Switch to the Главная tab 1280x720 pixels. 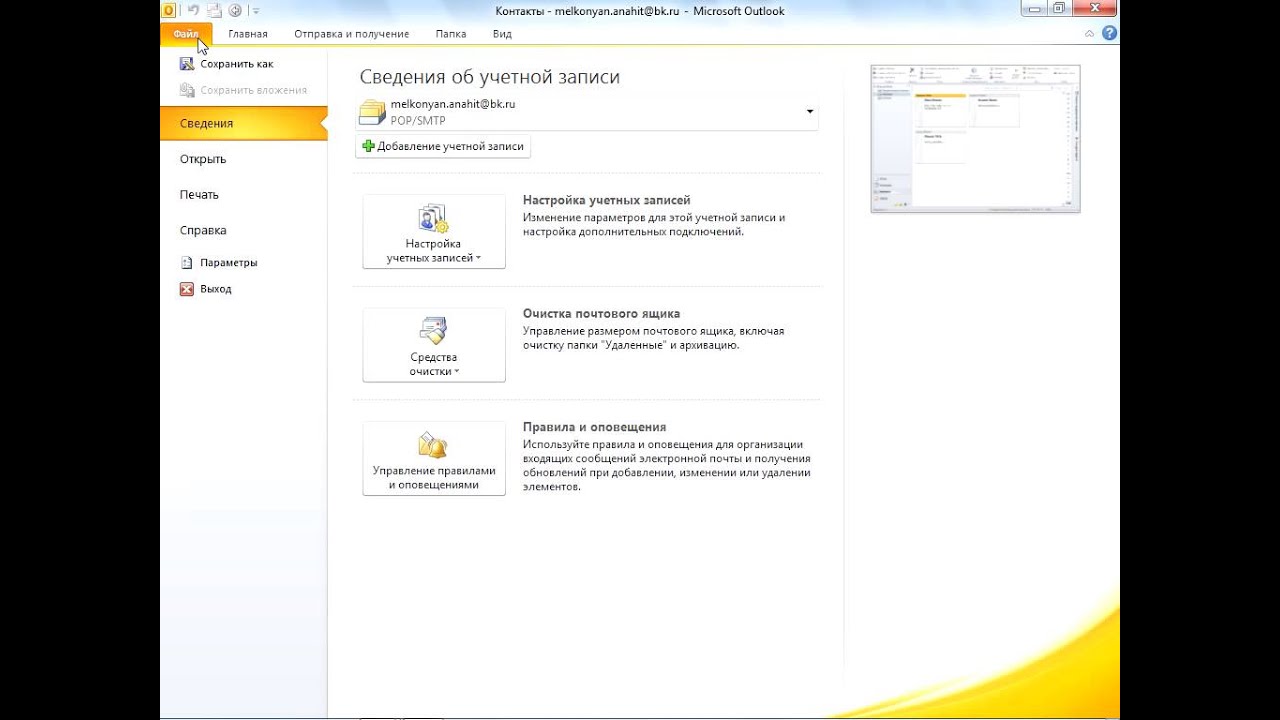(248, 34)
